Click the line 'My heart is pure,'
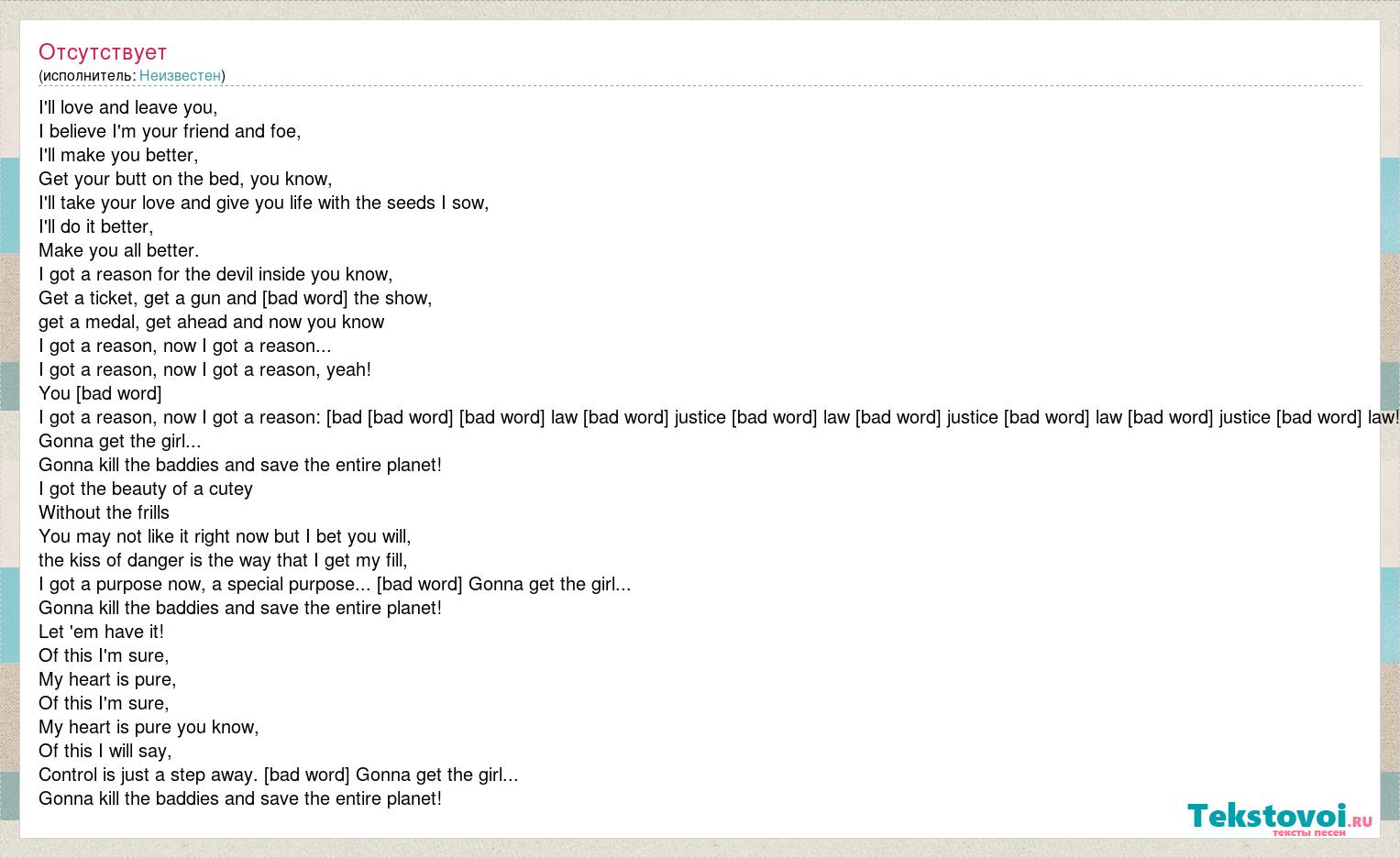 (x=107, y=679)
